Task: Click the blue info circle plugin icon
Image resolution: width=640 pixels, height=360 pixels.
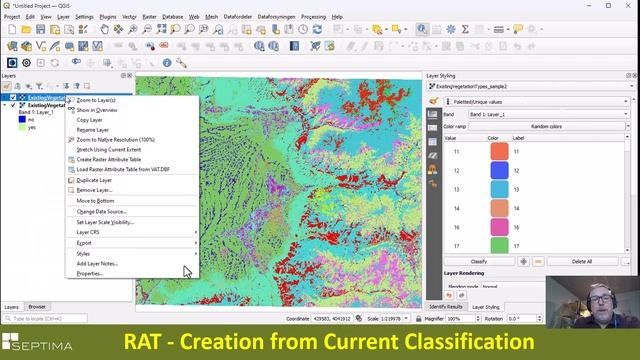Action: (x=167, y=63)
